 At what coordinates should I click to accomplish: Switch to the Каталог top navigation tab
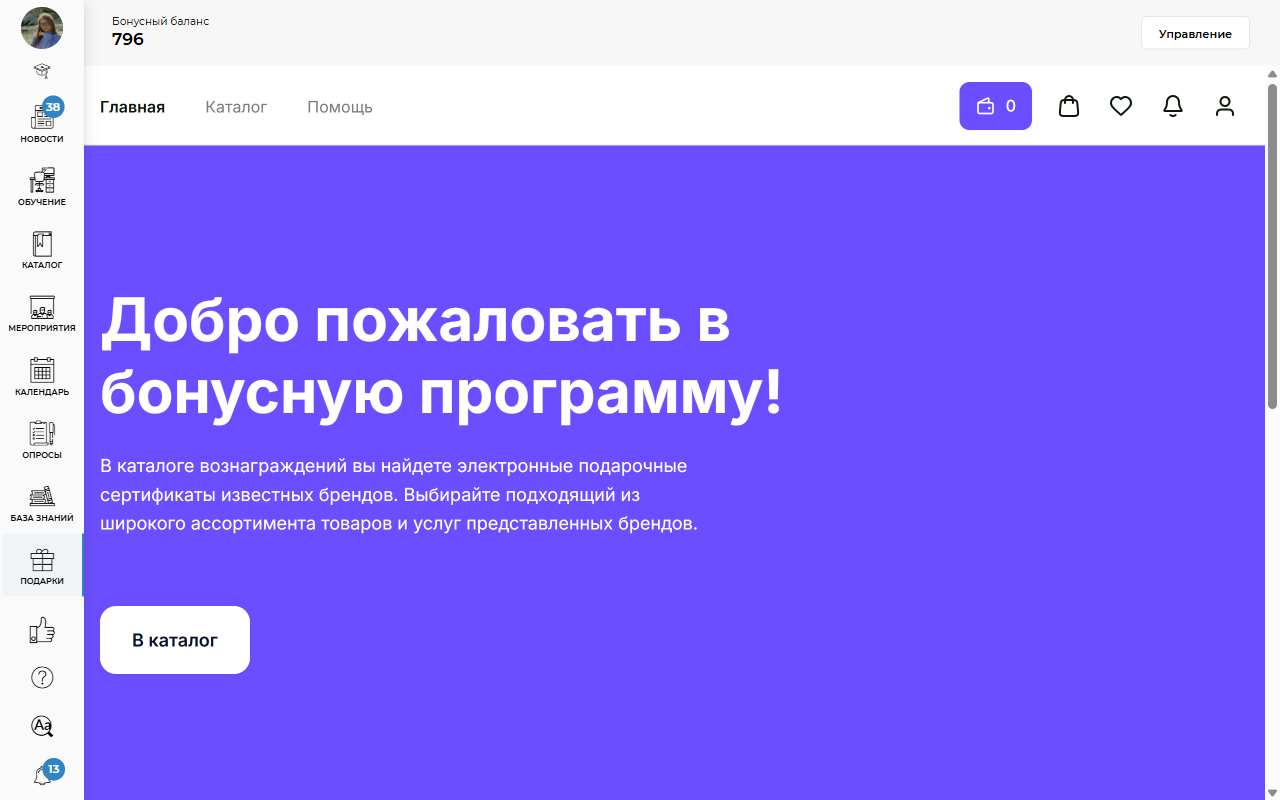236,107
